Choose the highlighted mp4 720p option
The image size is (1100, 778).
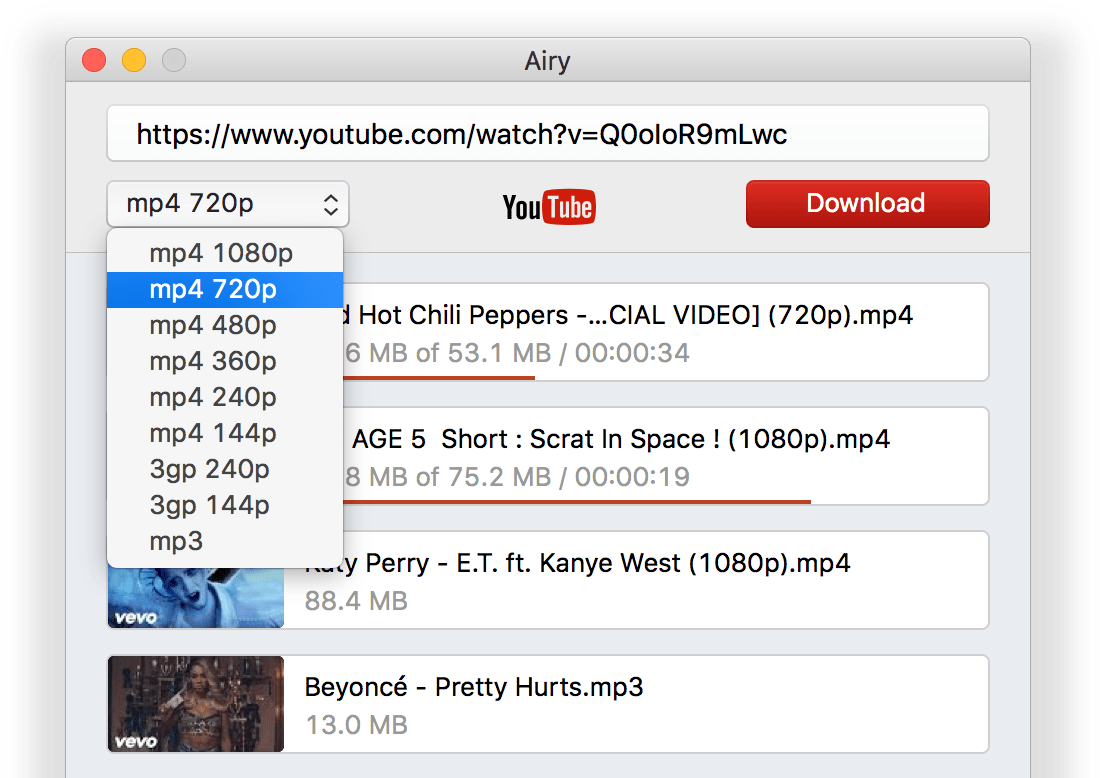pos(222,289)
